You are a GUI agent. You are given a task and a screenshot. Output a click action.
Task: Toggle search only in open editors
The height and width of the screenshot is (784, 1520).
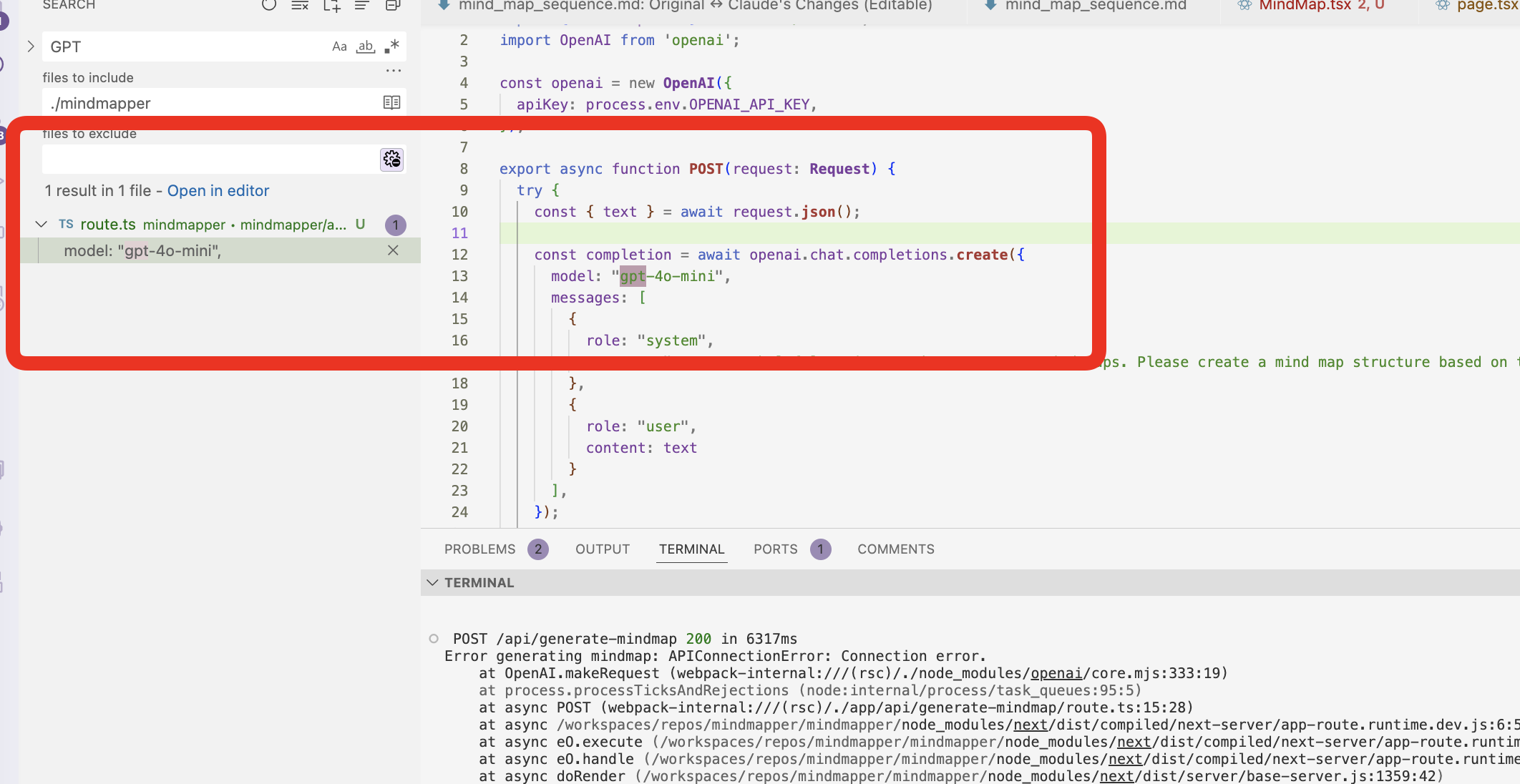coord(391,103)
